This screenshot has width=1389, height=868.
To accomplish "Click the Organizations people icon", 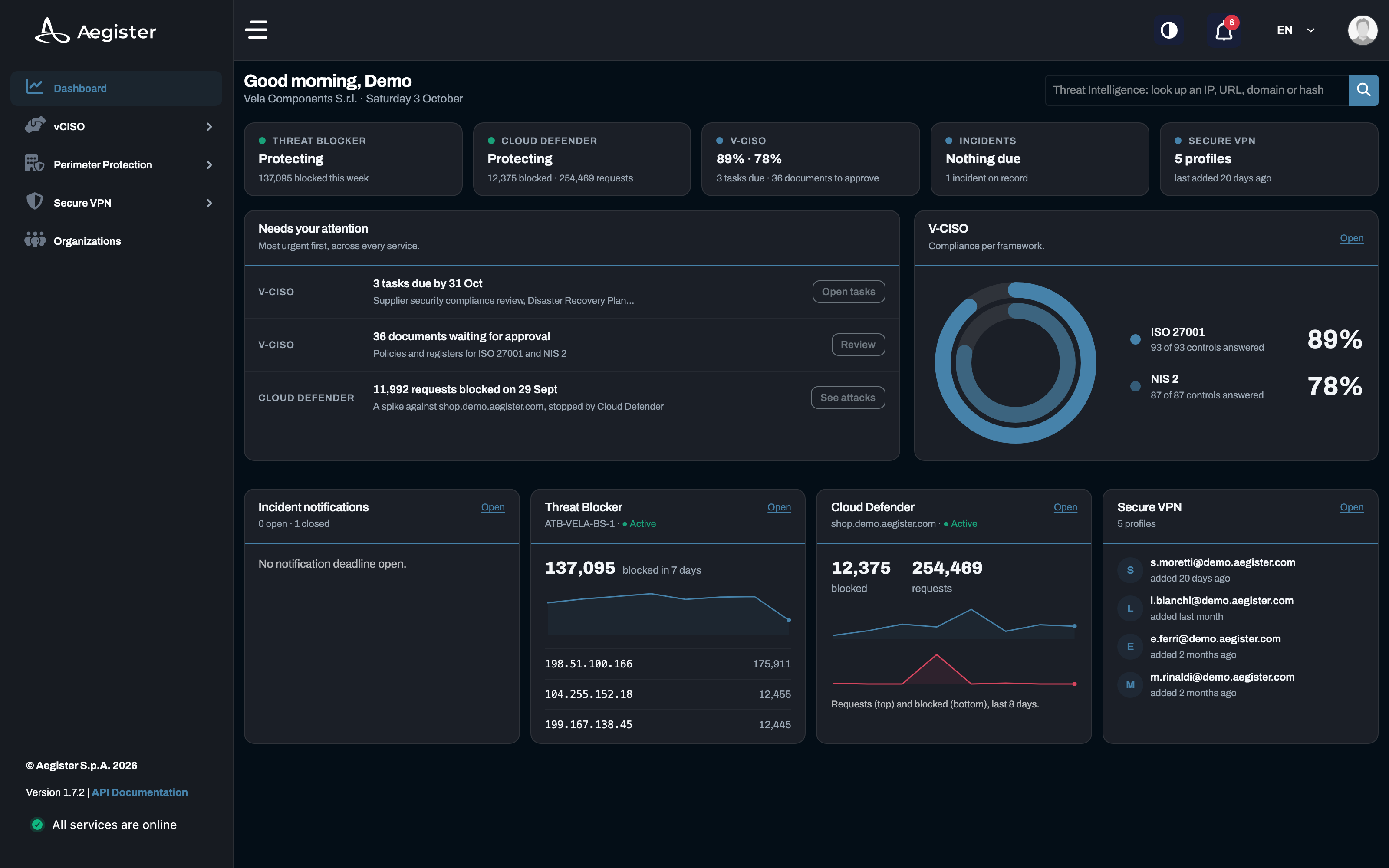I will [x=34, y=239].
